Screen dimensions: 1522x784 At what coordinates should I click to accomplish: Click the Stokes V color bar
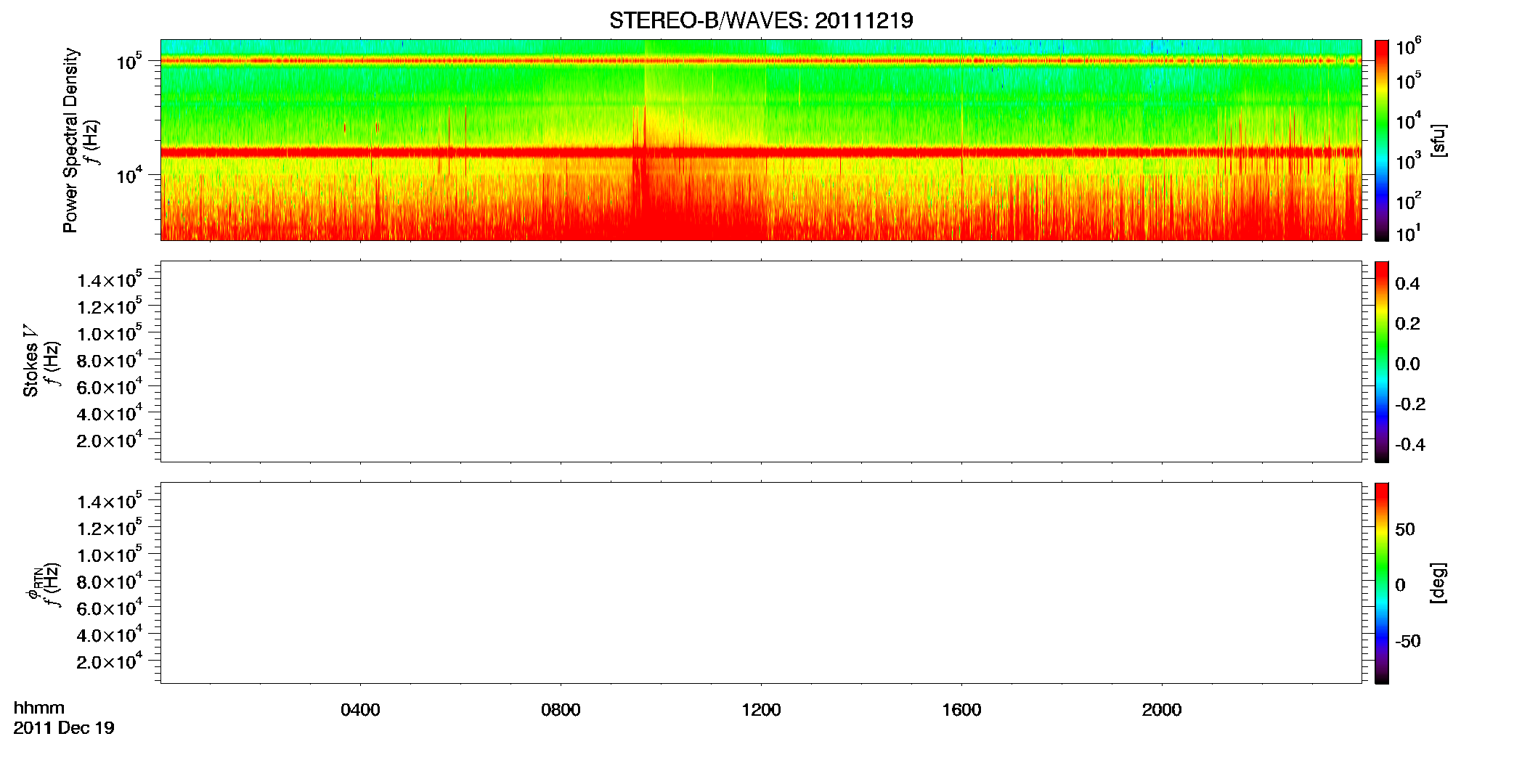(1382, 362)
